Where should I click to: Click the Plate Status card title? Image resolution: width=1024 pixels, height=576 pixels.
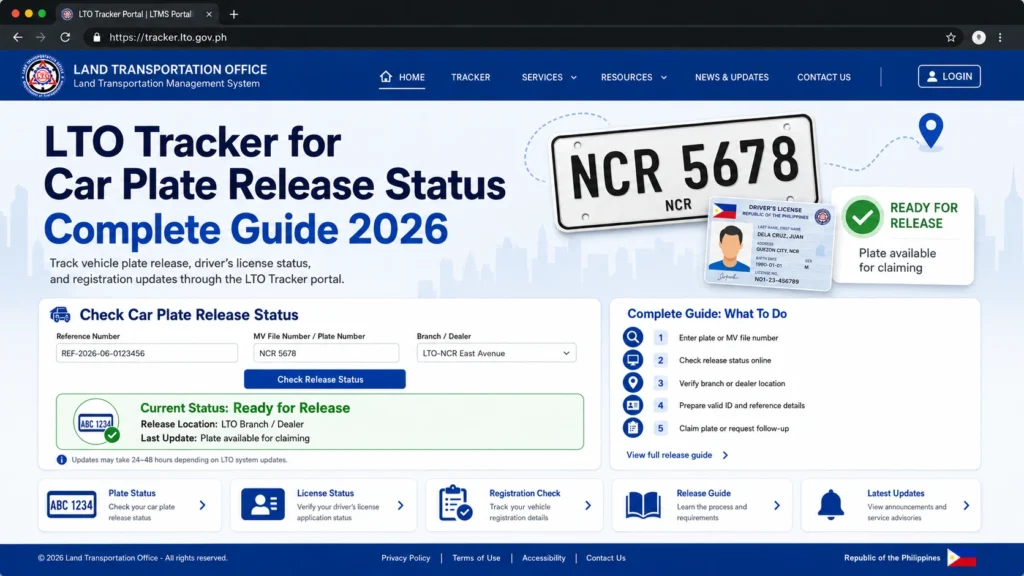132,493
